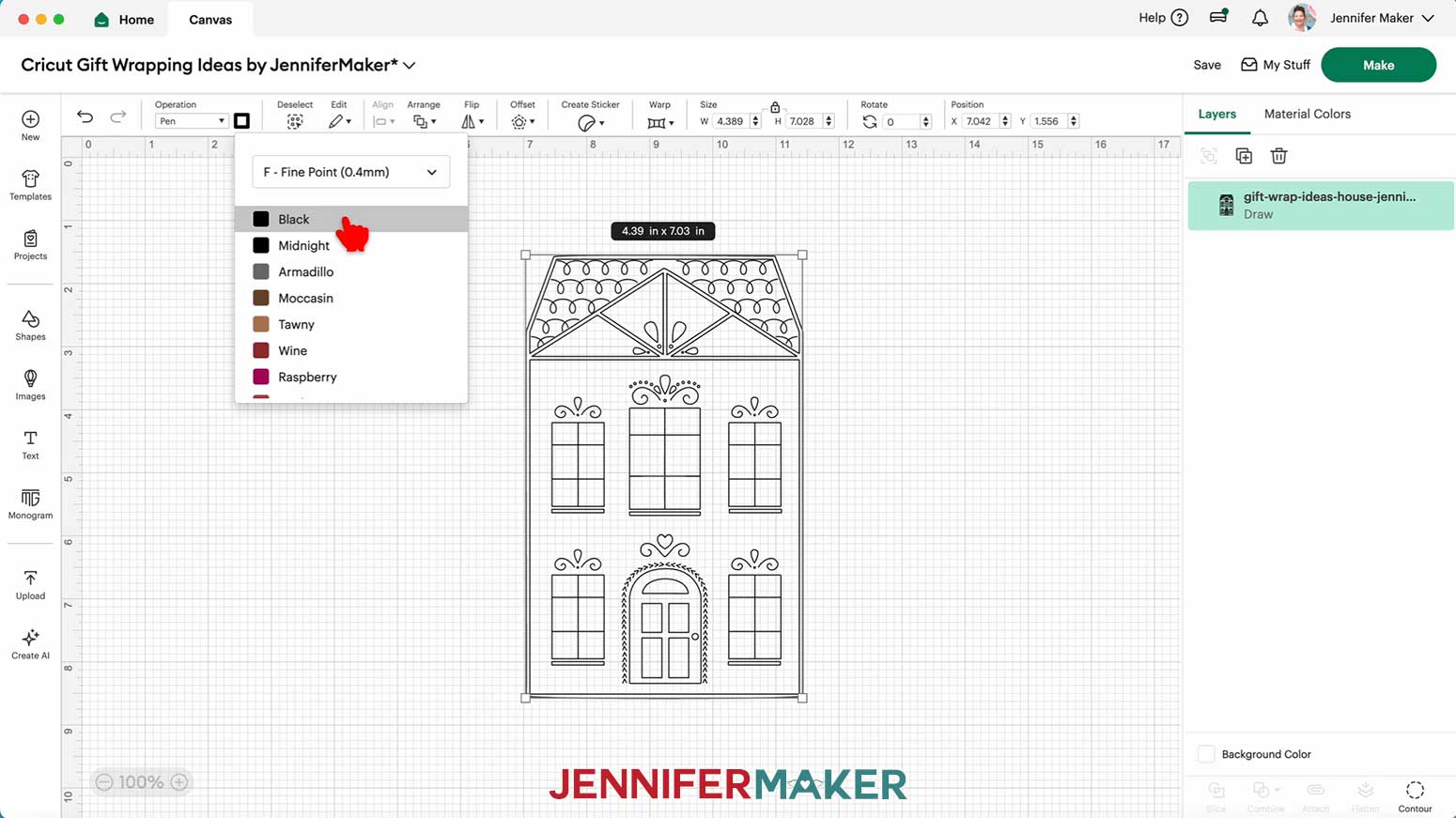Open the Projects sidebar icon
Screen dimensions: 1456x818
pos(30,239)
